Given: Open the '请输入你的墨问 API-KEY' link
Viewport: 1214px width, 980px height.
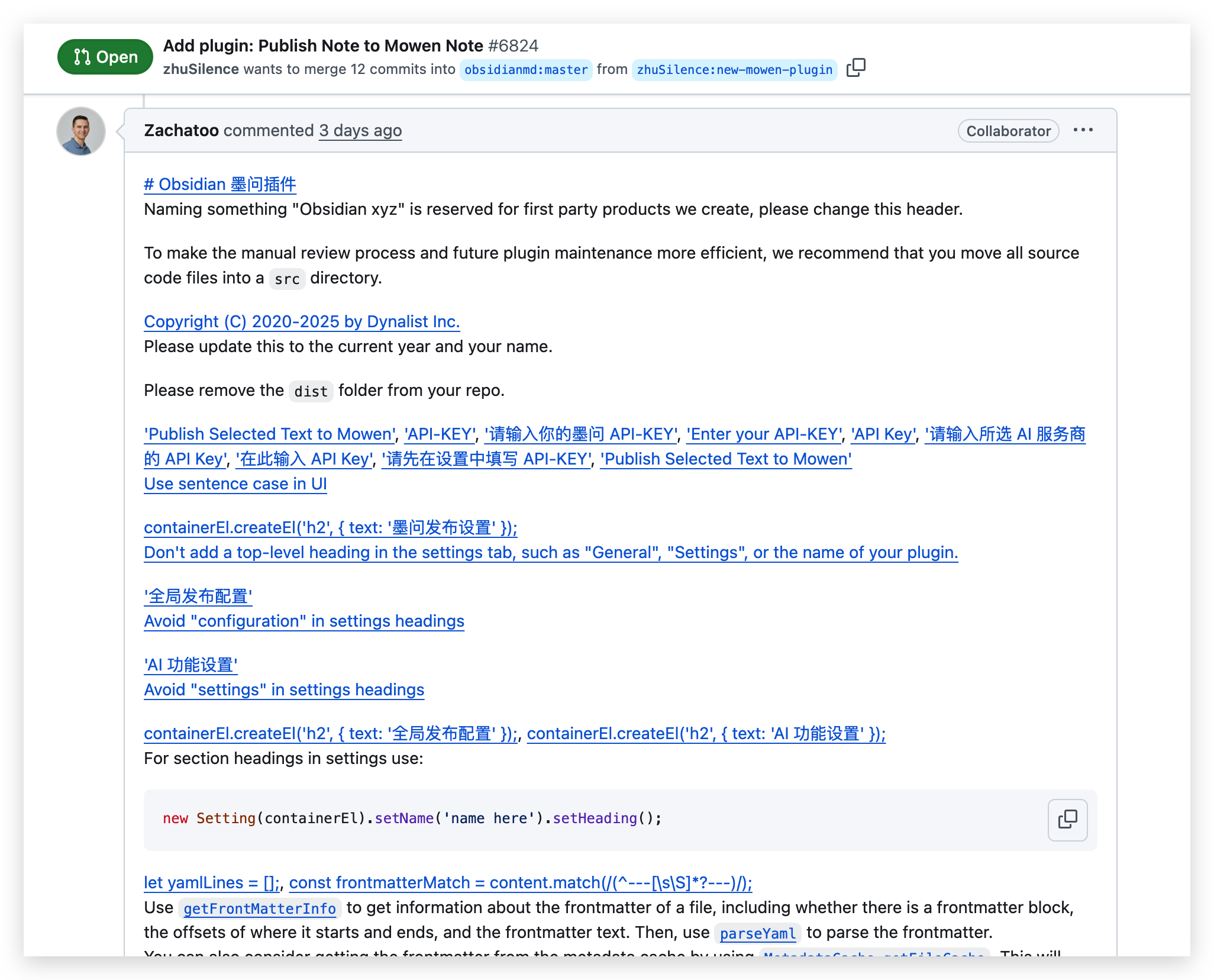Looking at the screenshot, I should click(x=582, y=434).
